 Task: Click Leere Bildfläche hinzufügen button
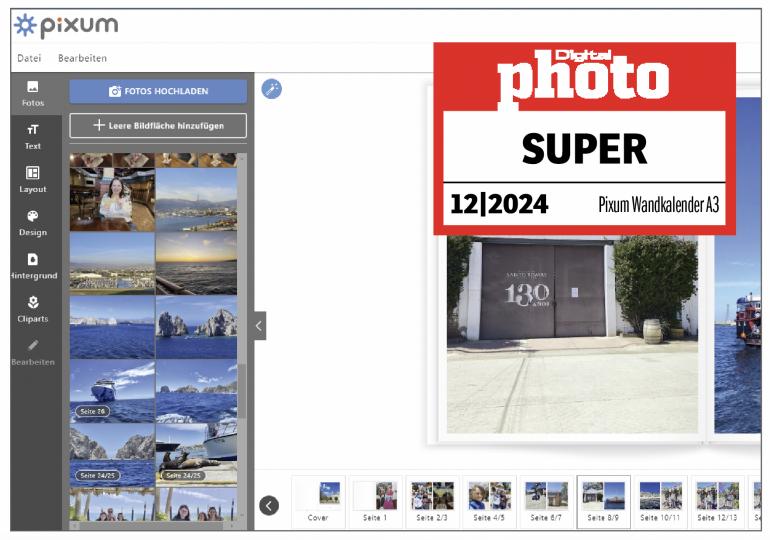tap(158, 126)
